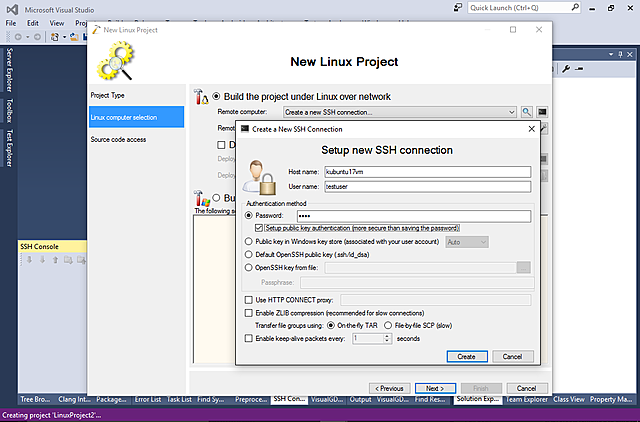Viewport: 640px width, 422px height.
Task: Enable Use HTTP CONNECT proxy checkbox
Action: tap(248, 300)
